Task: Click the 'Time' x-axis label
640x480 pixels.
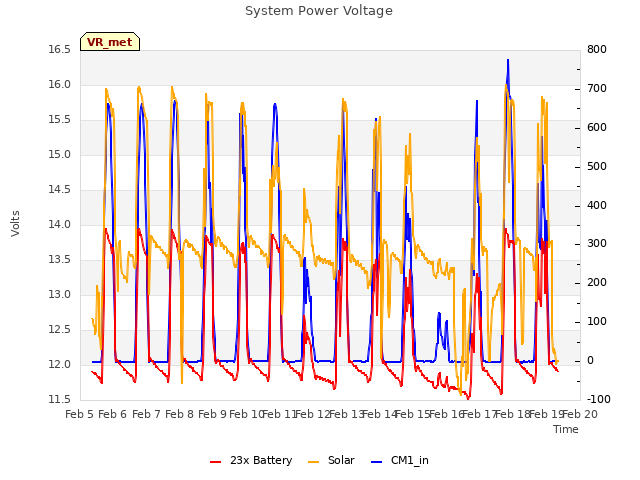Action: coord(566,429)
